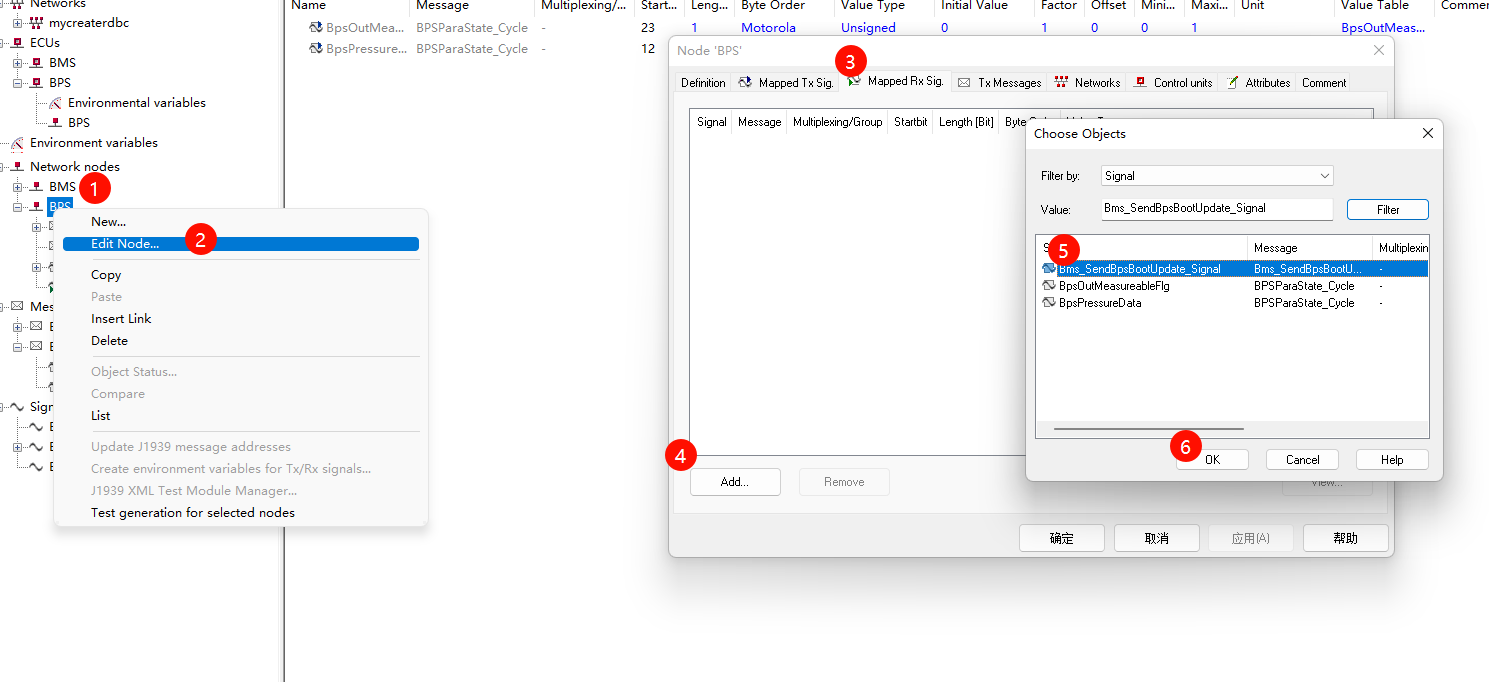Select the mycreaterdbc tree item
This screenshot has height=682, width=1489.
coord(89,23)
